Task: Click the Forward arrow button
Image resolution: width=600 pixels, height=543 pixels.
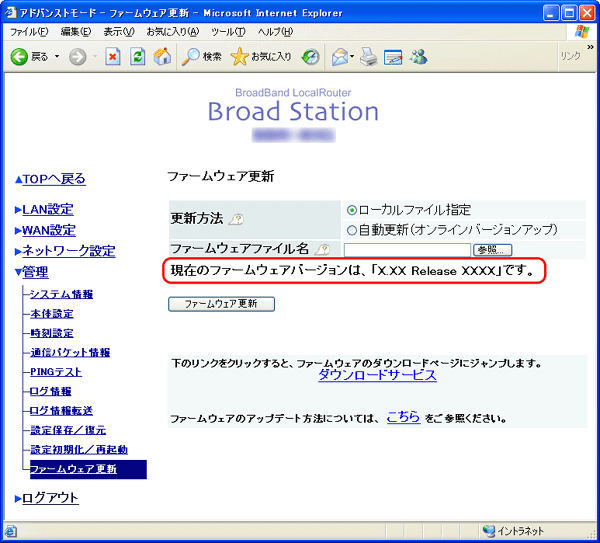Action: (78, 57)
